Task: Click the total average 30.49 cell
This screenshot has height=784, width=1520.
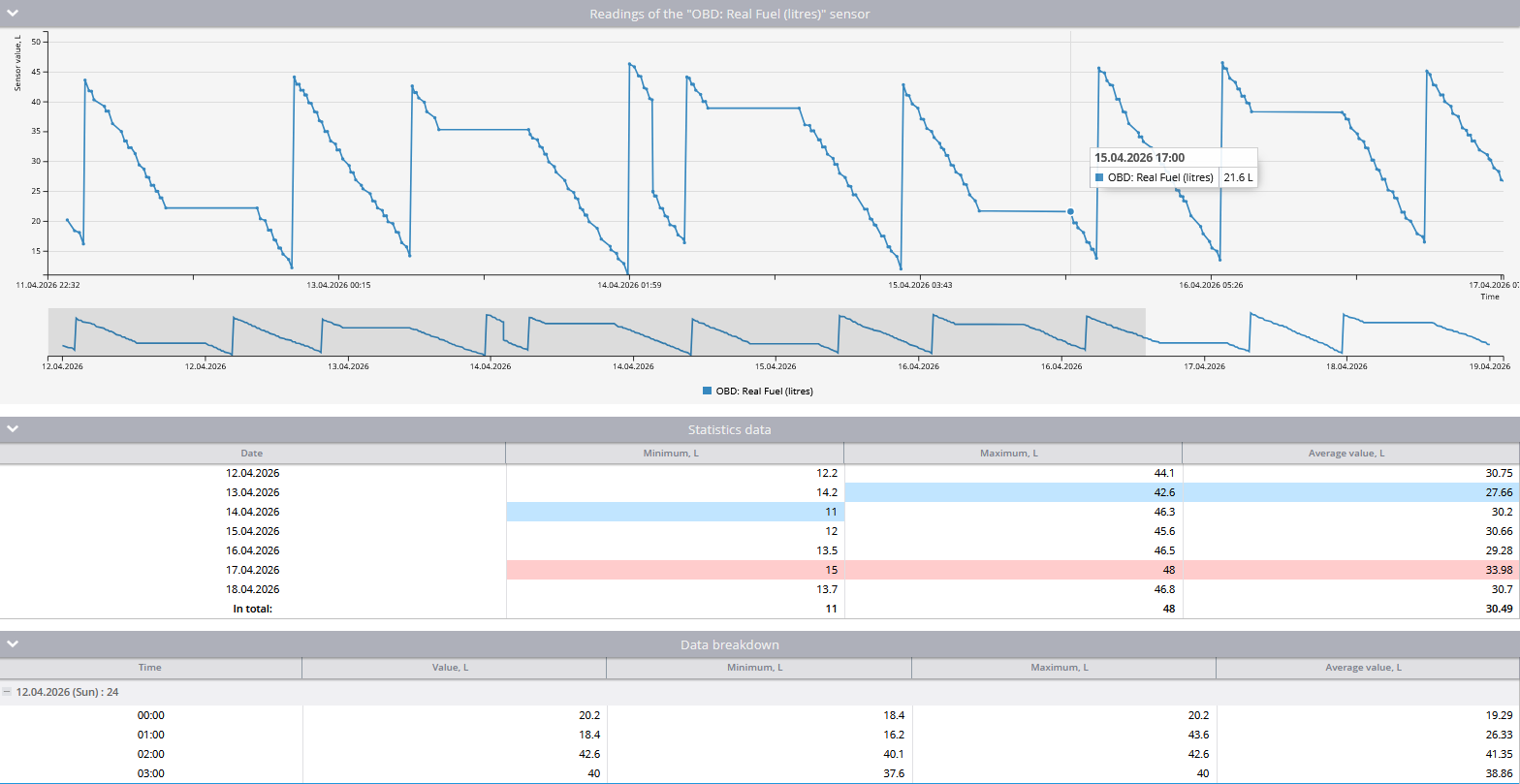Action: pos(1350,609)
